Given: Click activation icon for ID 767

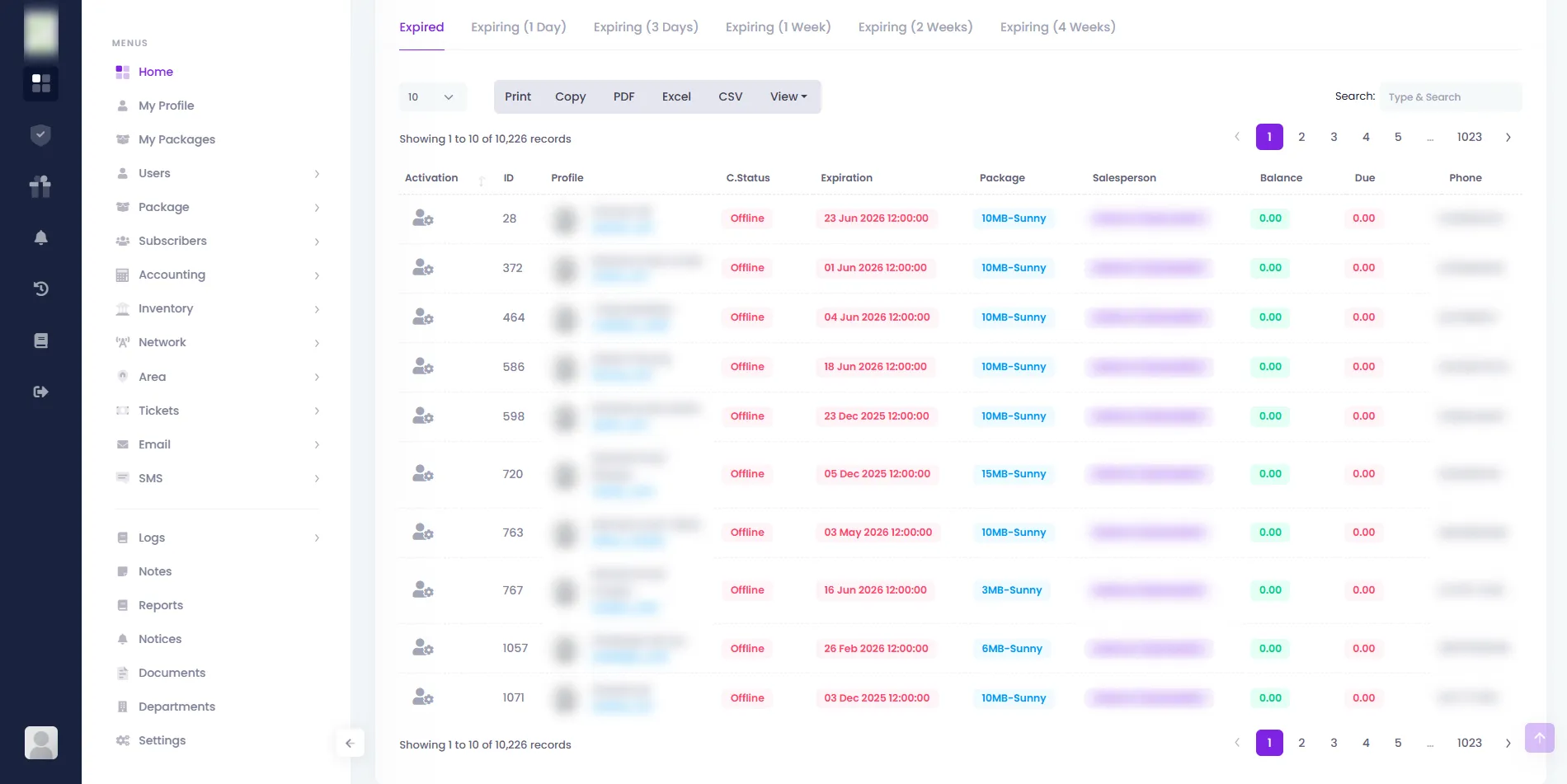Looking at the screenshot, I should pyautogui.click(x=423, y=590).
